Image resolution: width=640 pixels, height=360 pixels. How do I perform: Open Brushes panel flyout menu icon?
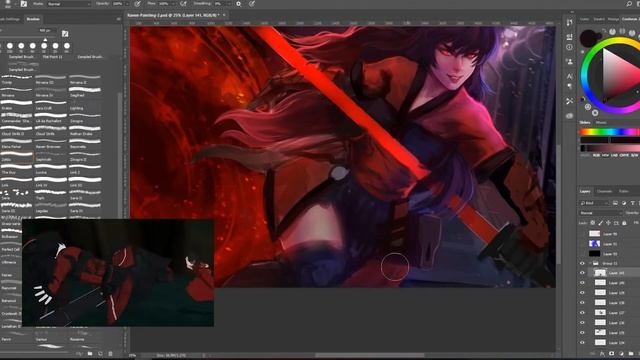click(x=118, y=19)
